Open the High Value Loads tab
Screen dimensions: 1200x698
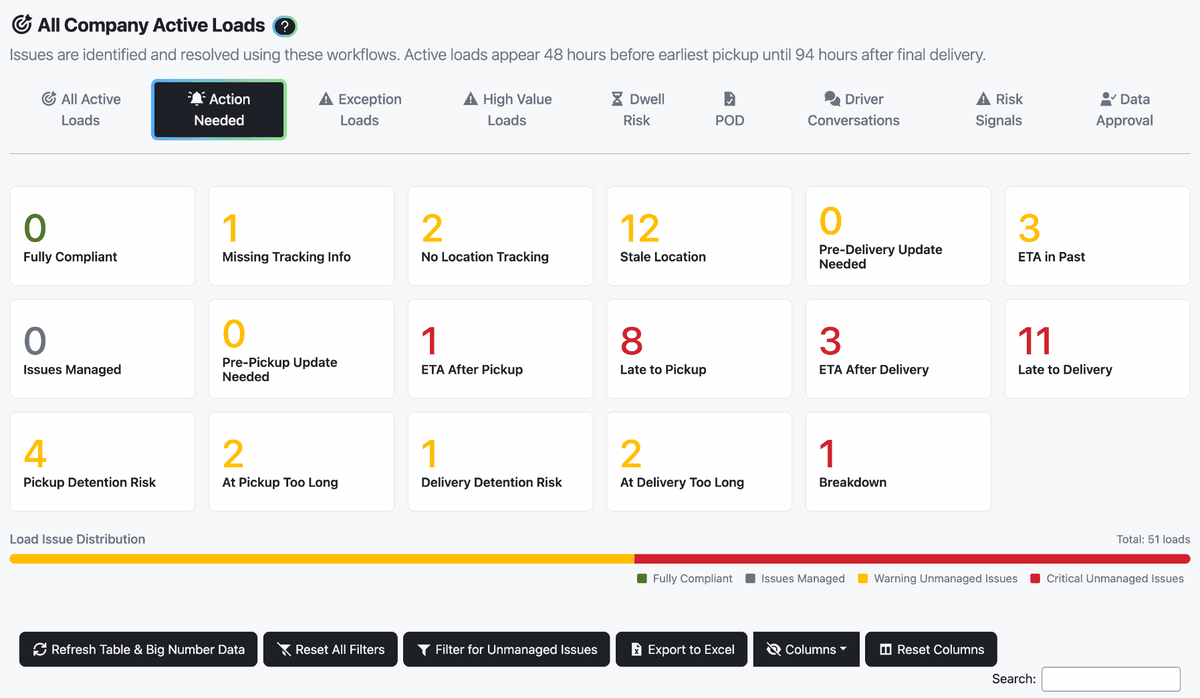click(x=507, y=110)
